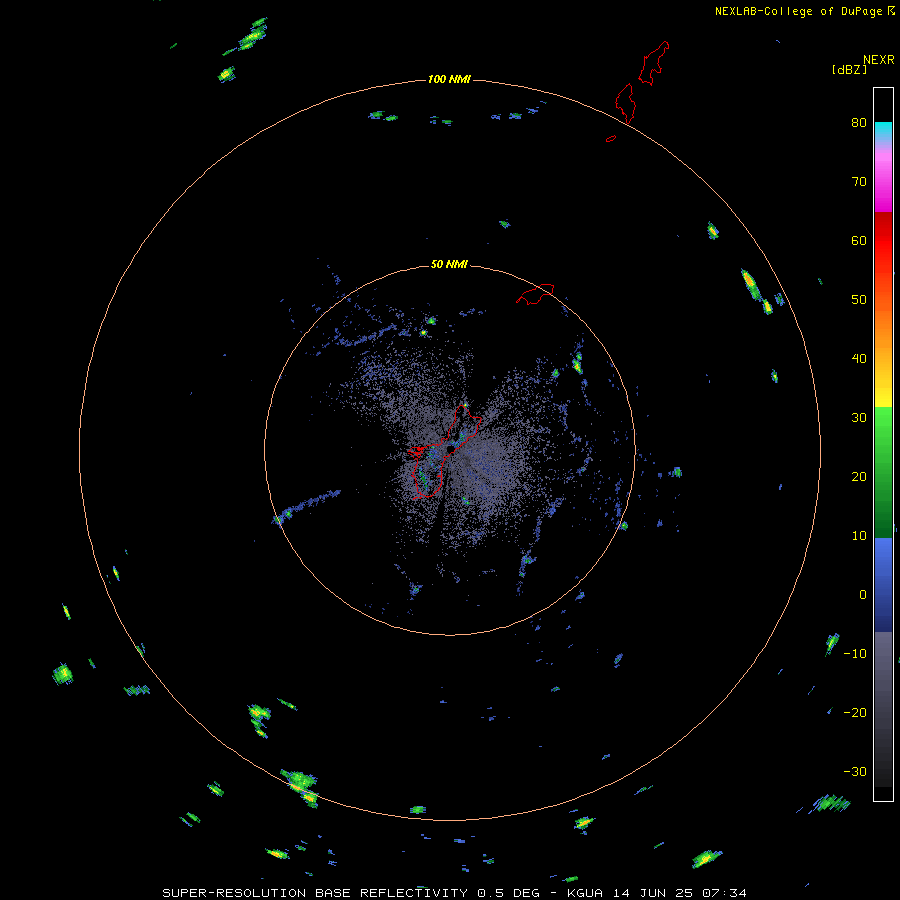This screenshot has height=900, width=900.
Task: Click the -30 dBZ scale value
Action: (x=855, y=771)
